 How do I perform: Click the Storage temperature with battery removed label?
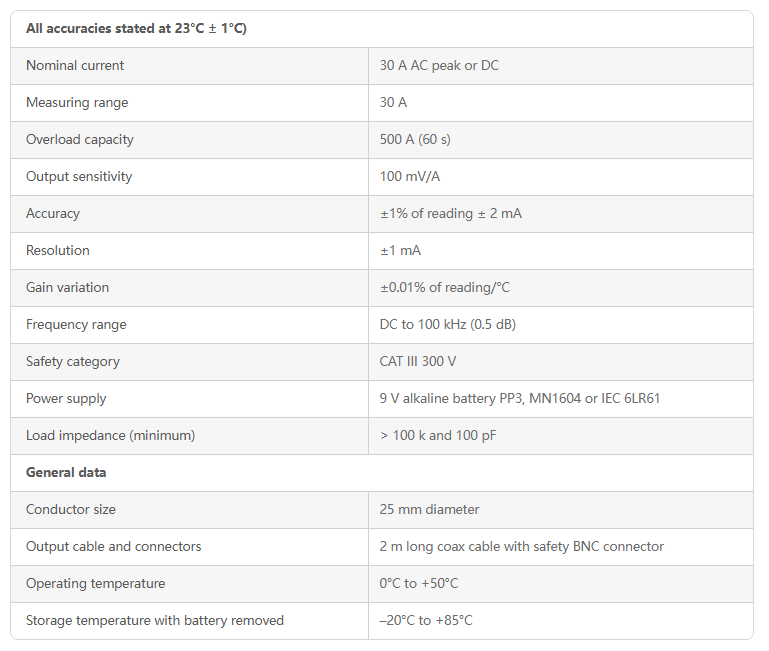click(x=155, y=621)
